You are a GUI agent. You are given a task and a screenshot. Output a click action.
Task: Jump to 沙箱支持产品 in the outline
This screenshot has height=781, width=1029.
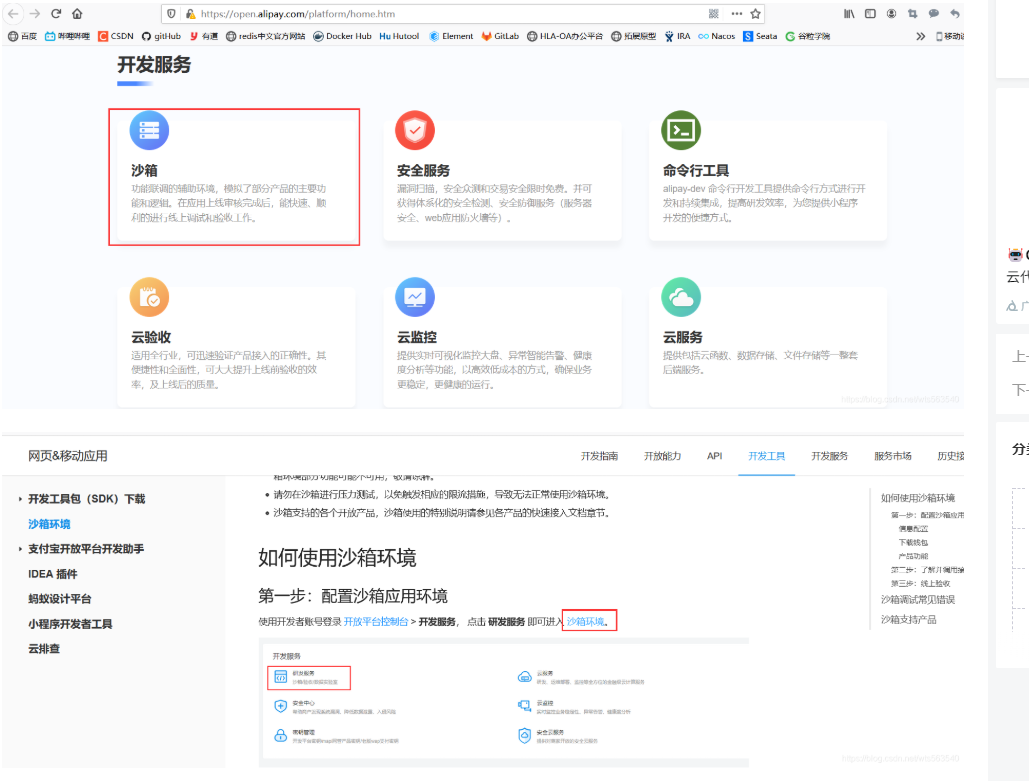click(909, 619)
